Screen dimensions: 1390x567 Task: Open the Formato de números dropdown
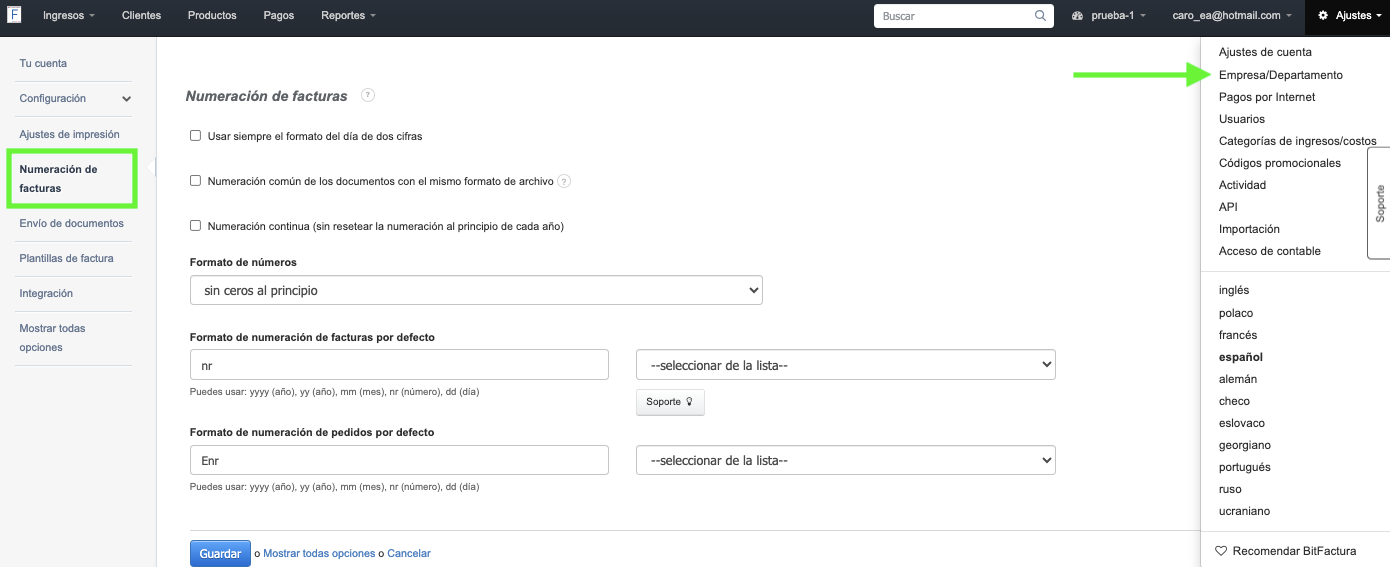click(x=476, y=291)
